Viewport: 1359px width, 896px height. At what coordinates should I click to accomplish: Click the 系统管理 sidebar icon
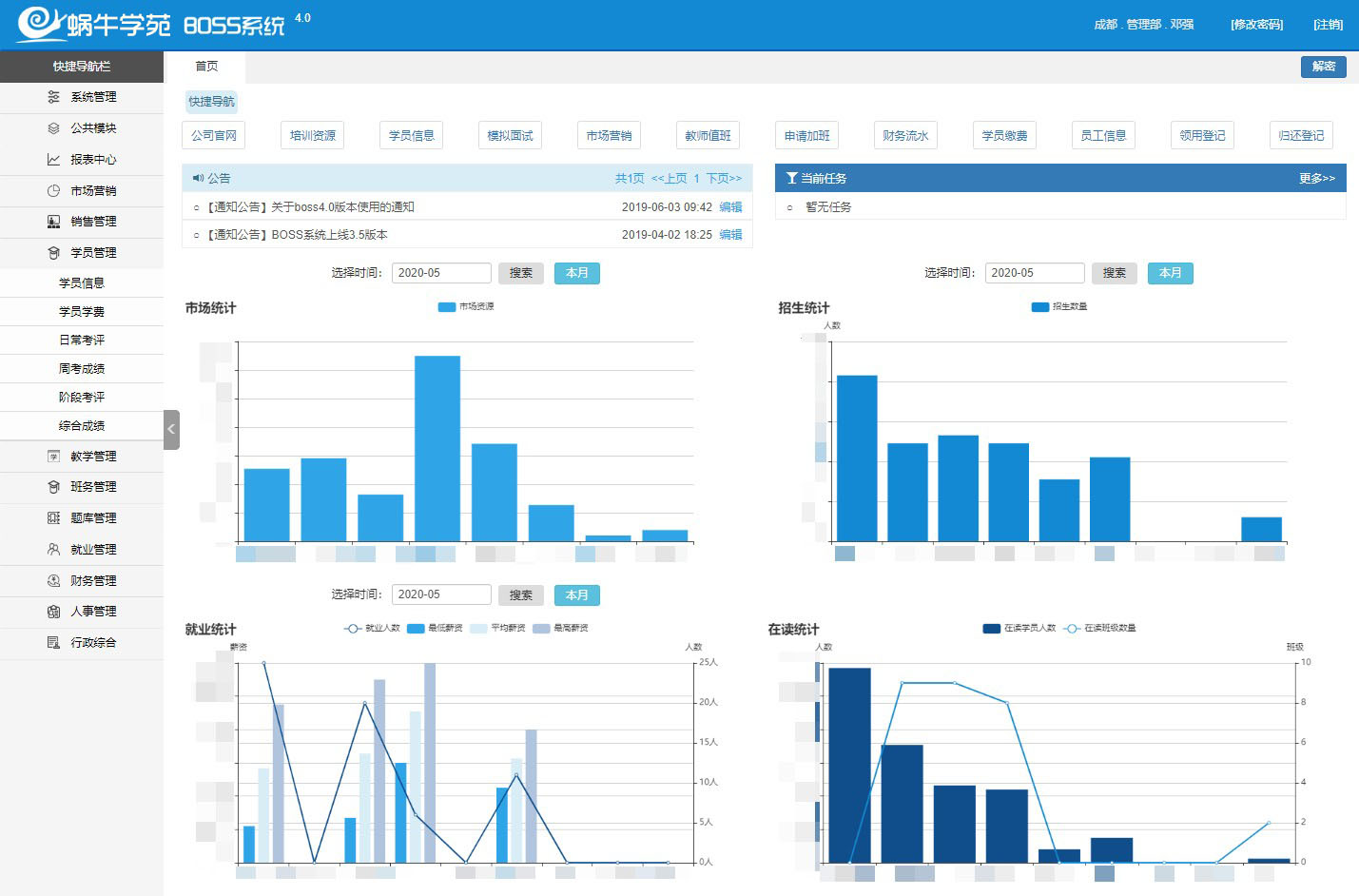(53, 97)
